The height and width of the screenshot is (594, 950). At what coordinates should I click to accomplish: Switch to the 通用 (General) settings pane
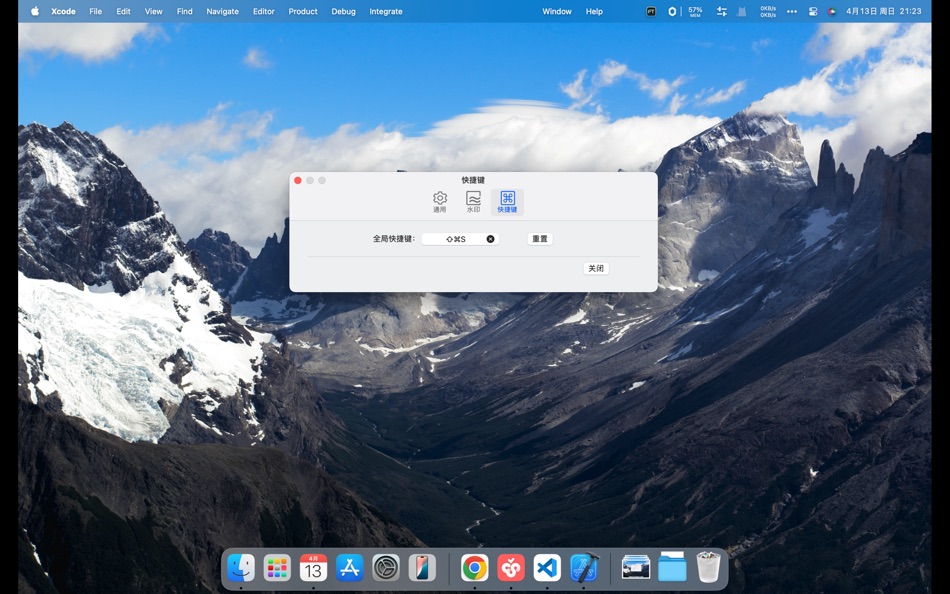440,199
